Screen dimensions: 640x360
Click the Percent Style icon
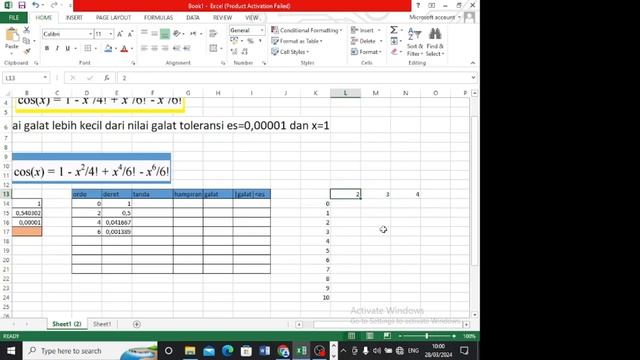point(250,41)
